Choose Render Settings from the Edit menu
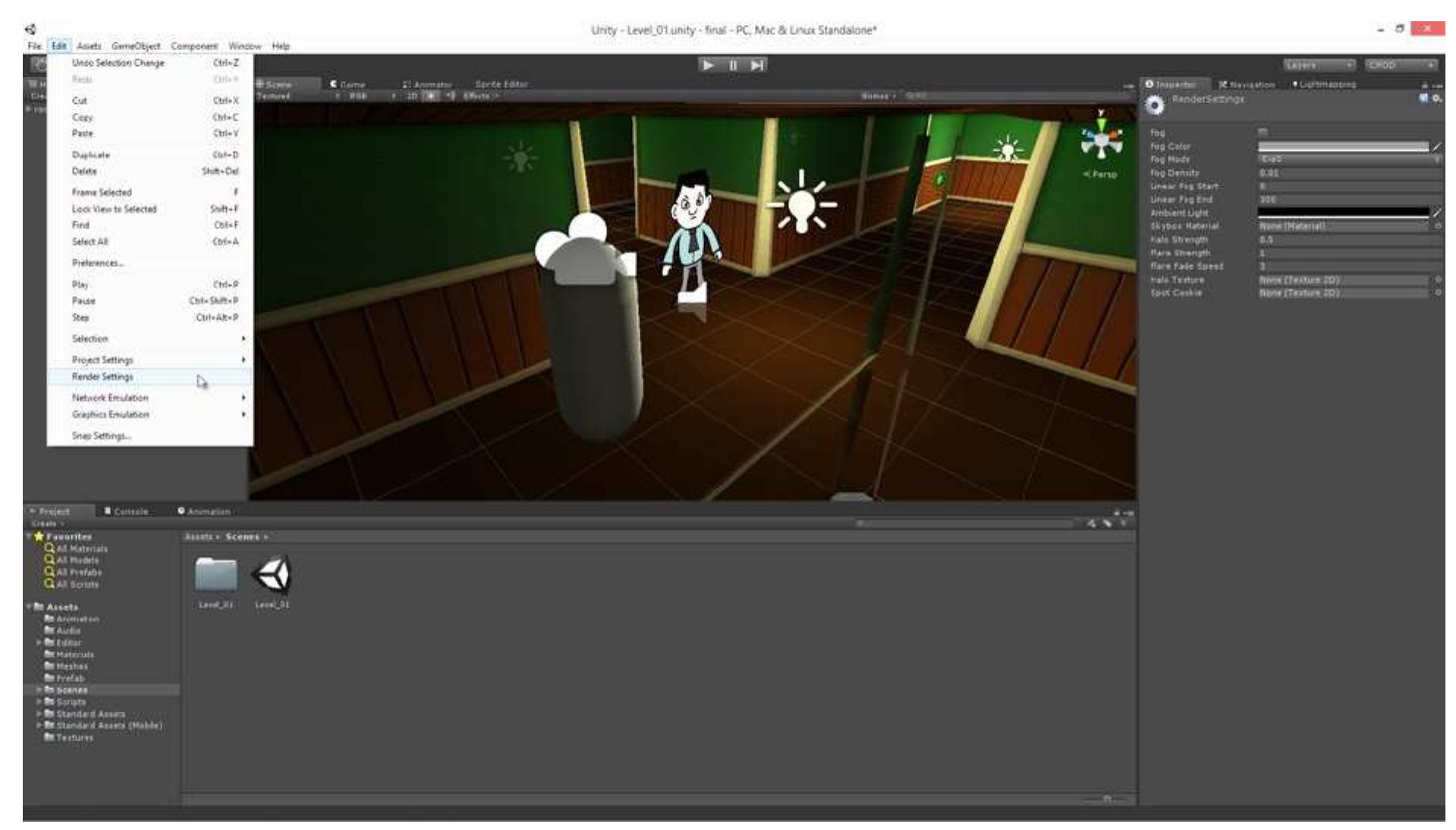 101,376
